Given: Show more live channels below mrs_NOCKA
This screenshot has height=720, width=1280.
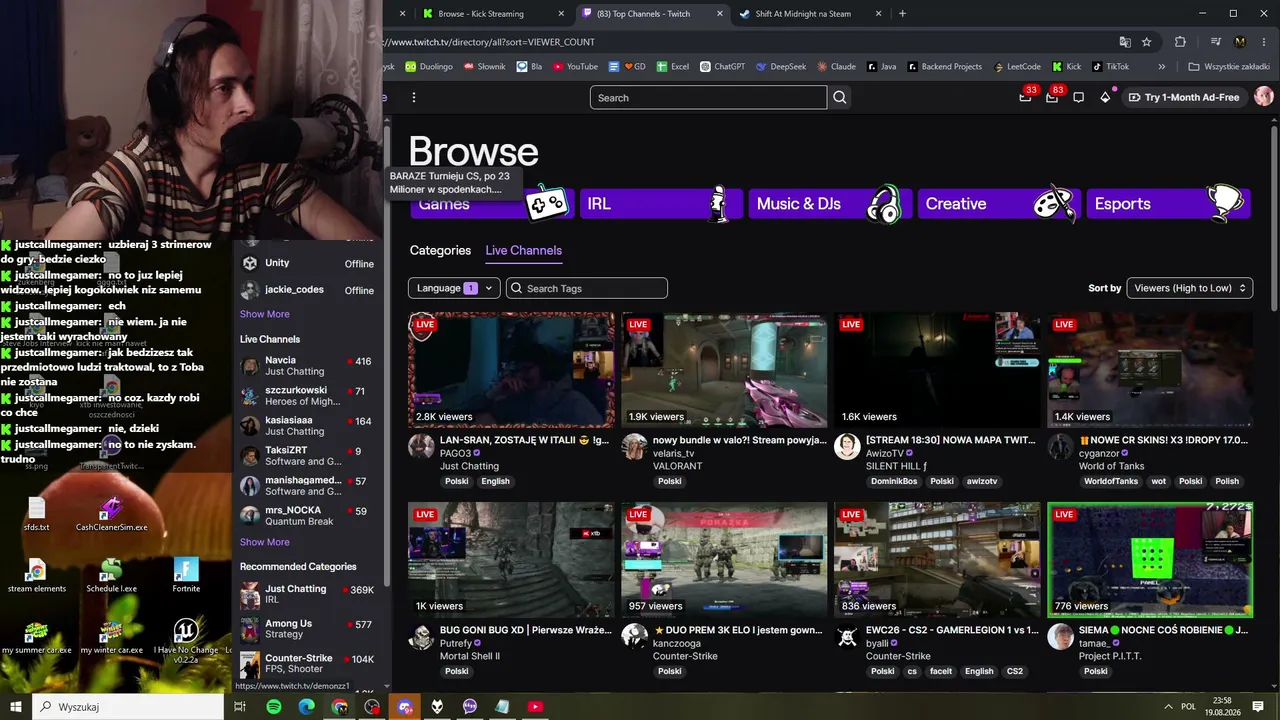Looking at the screenshot, I should pos(264,542).
